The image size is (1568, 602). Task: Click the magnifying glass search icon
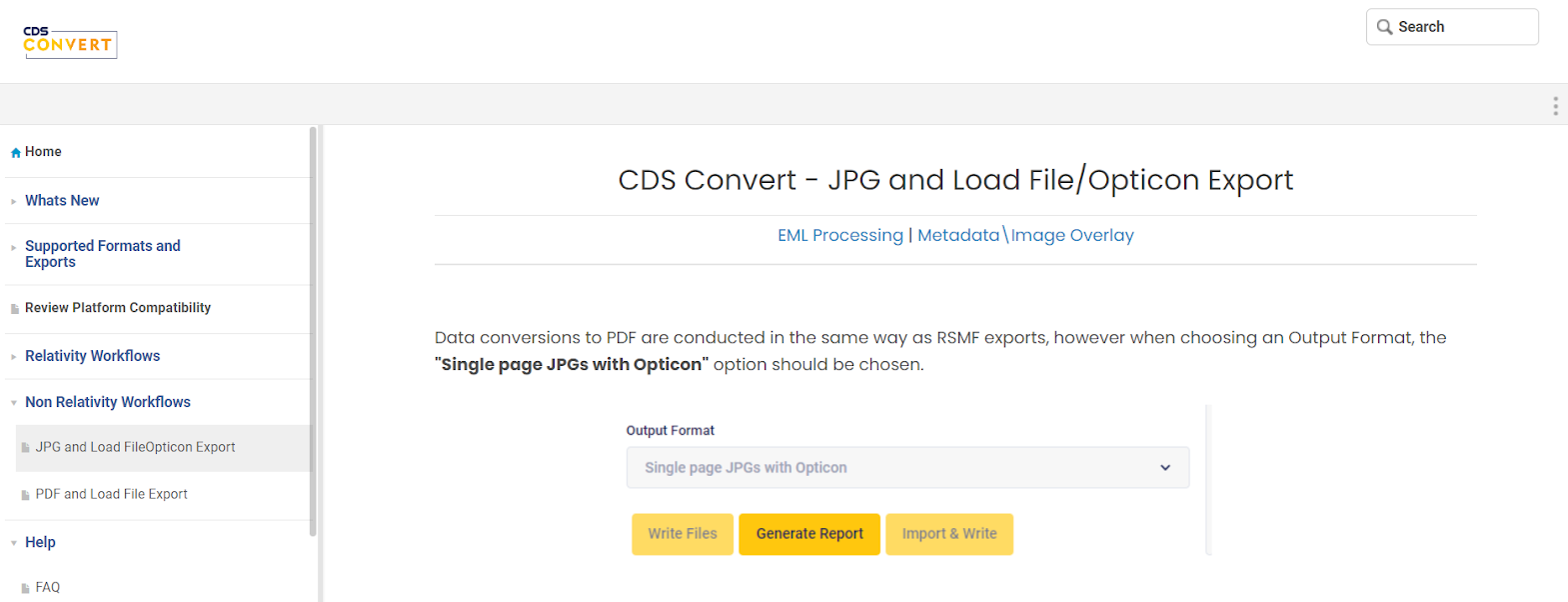pos(1384,27)
